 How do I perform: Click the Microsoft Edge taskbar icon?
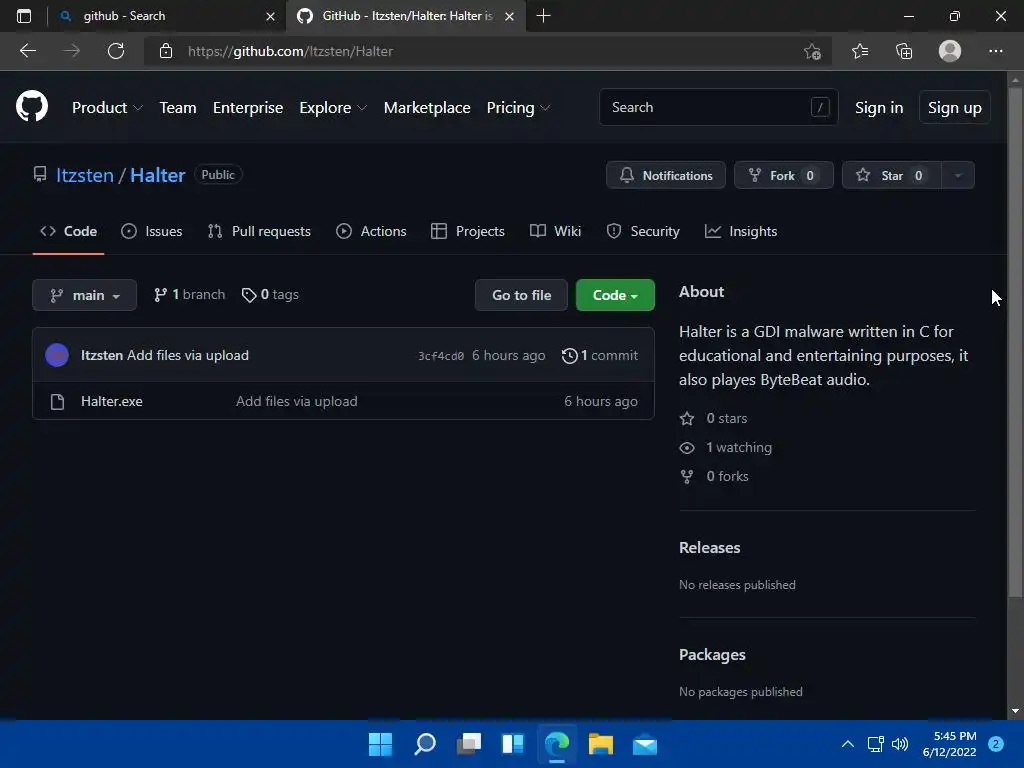coord(557,744)
